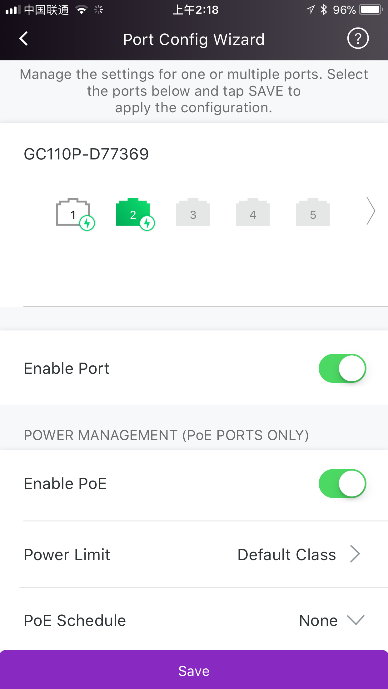Tap the Bluetooth icon in status bar

(324, 10)
